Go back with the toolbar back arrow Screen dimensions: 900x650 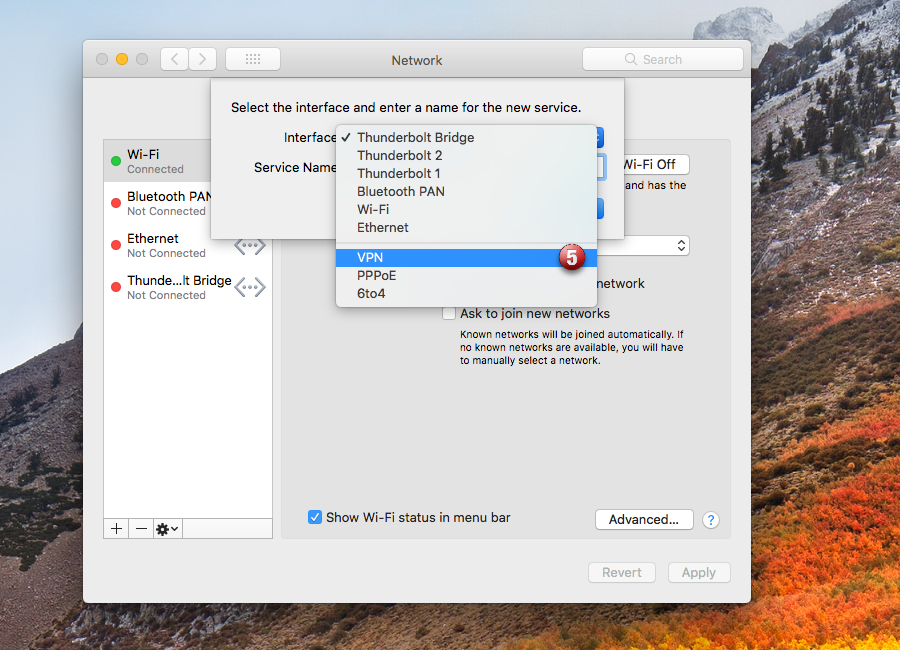tap(174, 59)
